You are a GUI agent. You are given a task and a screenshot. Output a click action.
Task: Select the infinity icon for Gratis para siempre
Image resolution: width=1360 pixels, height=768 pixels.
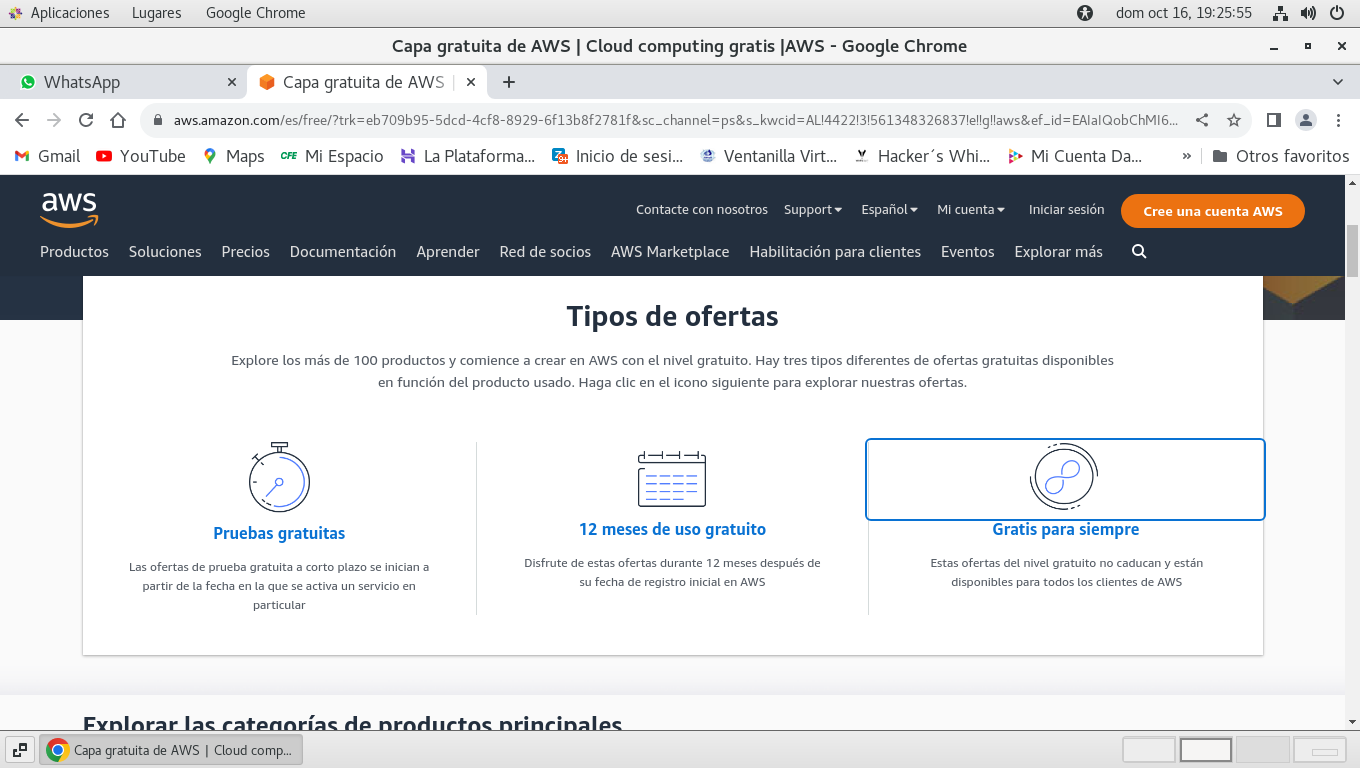pos(1064,477)
